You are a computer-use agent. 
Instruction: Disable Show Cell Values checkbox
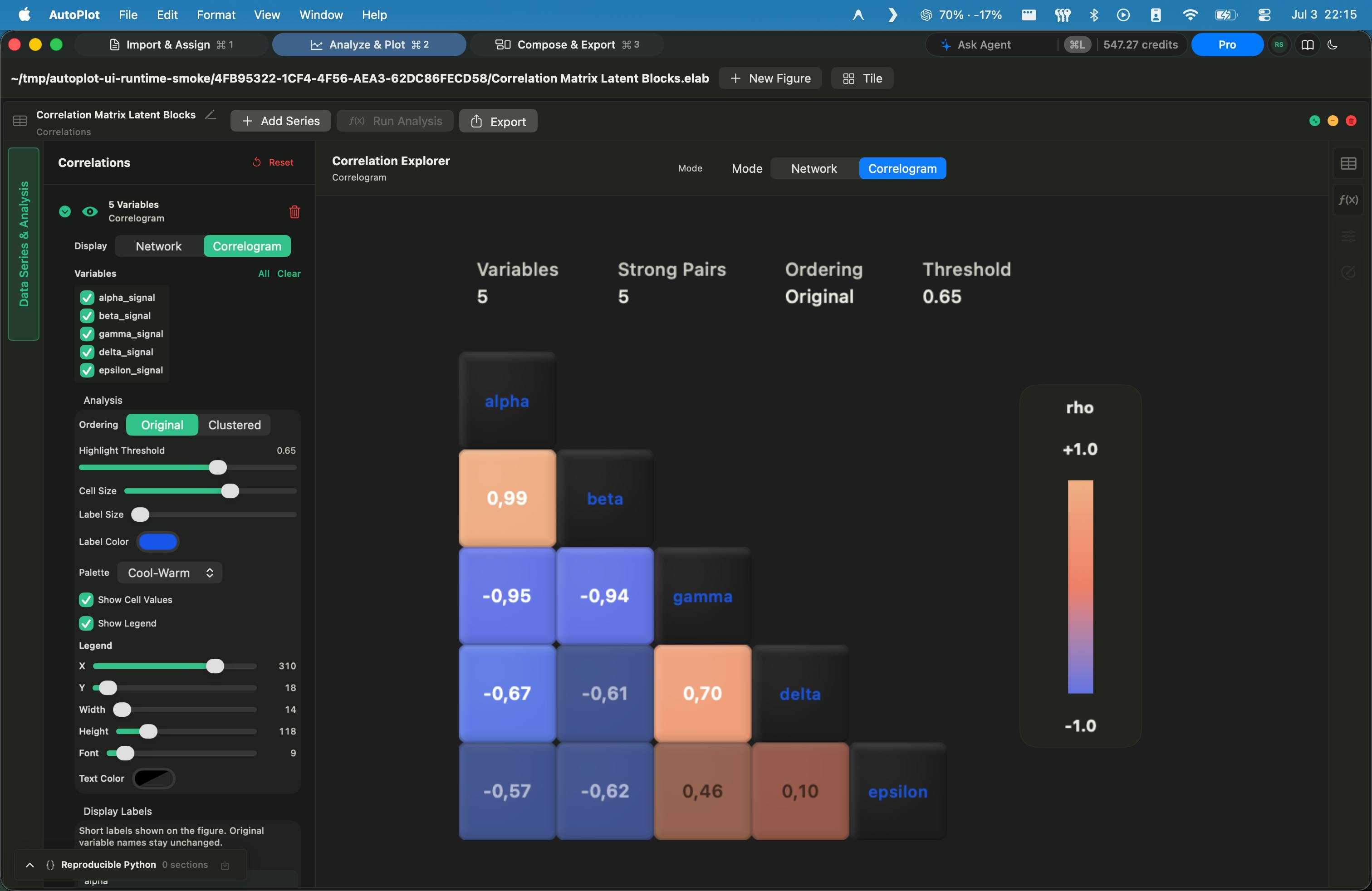coord(86,599)
